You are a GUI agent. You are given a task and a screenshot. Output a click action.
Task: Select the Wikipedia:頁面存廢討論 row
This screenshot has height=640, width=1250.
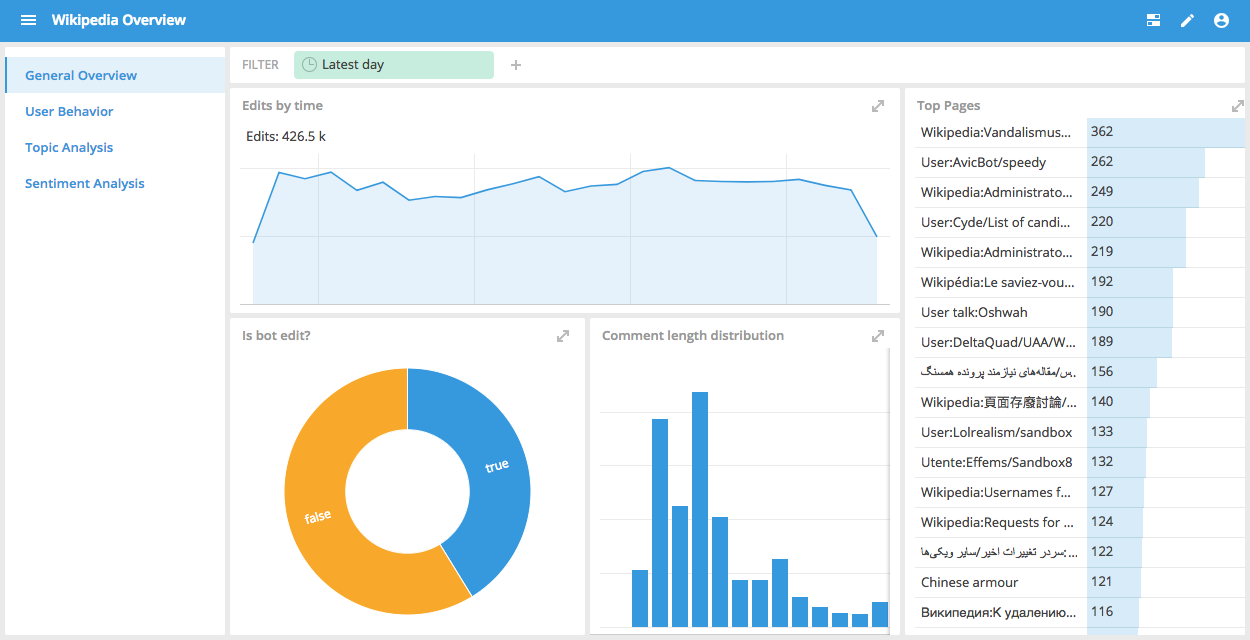pyautogui.click(x=1081, y=402)
